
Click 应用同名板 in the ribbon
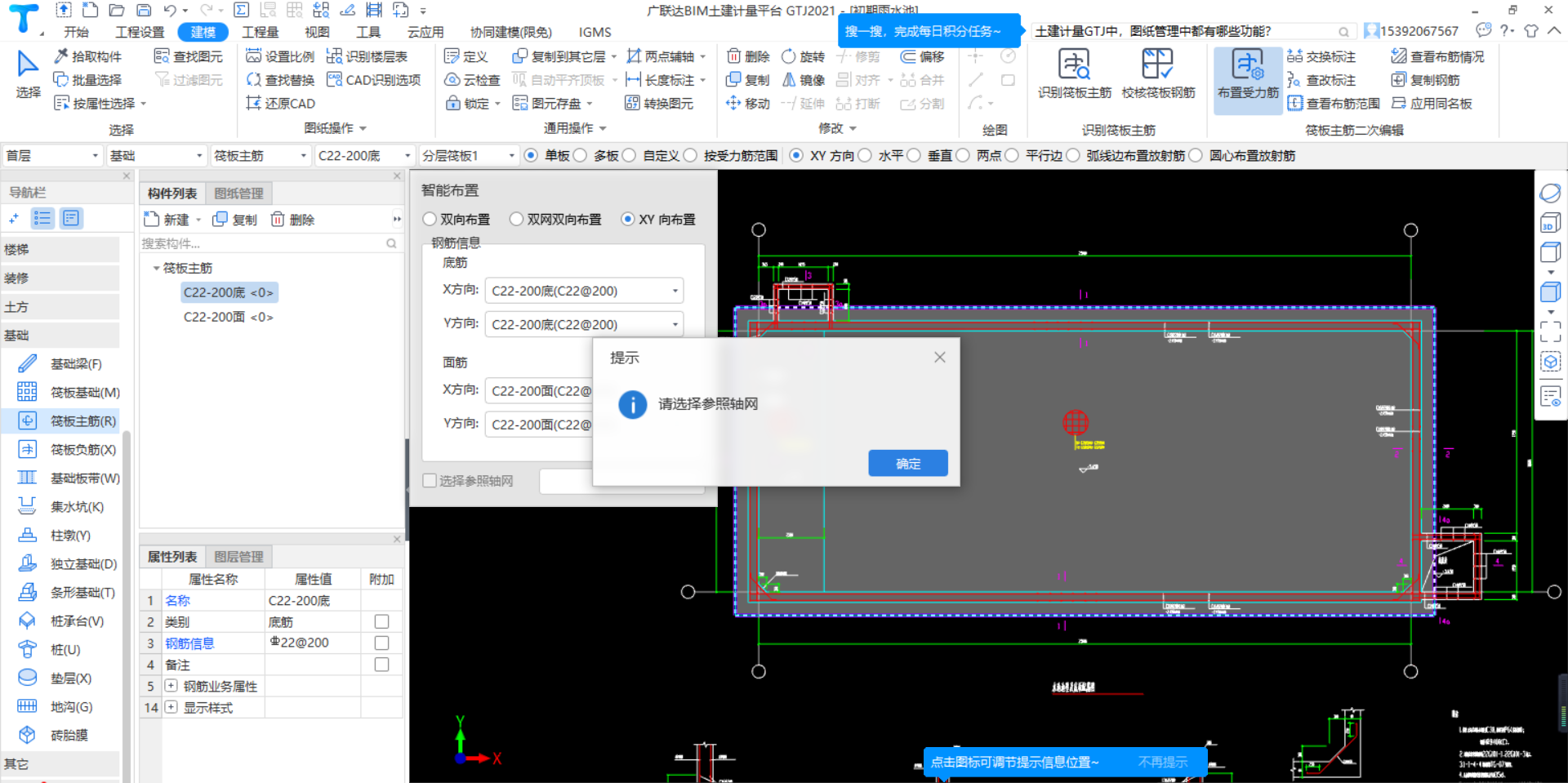point(1432,104)
